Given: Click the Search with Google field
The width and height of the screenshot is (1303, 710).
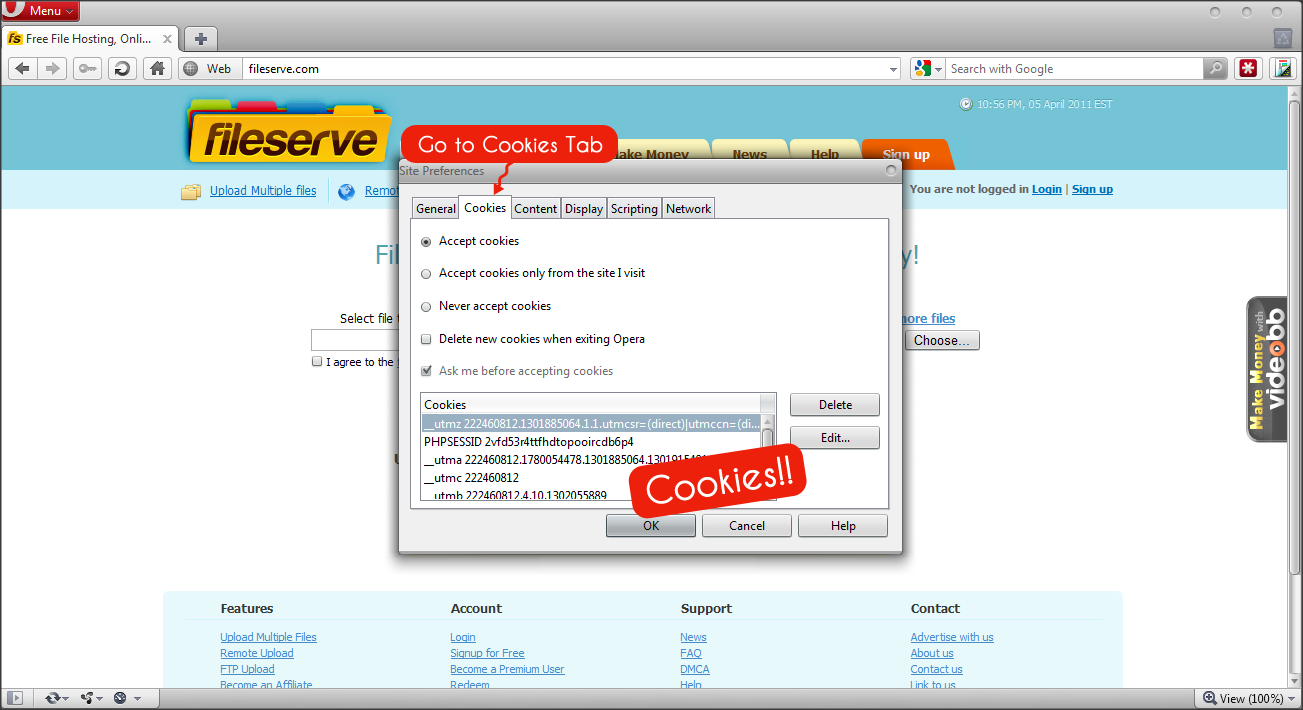Looking at the screenshot, I should pos(1074,69).
